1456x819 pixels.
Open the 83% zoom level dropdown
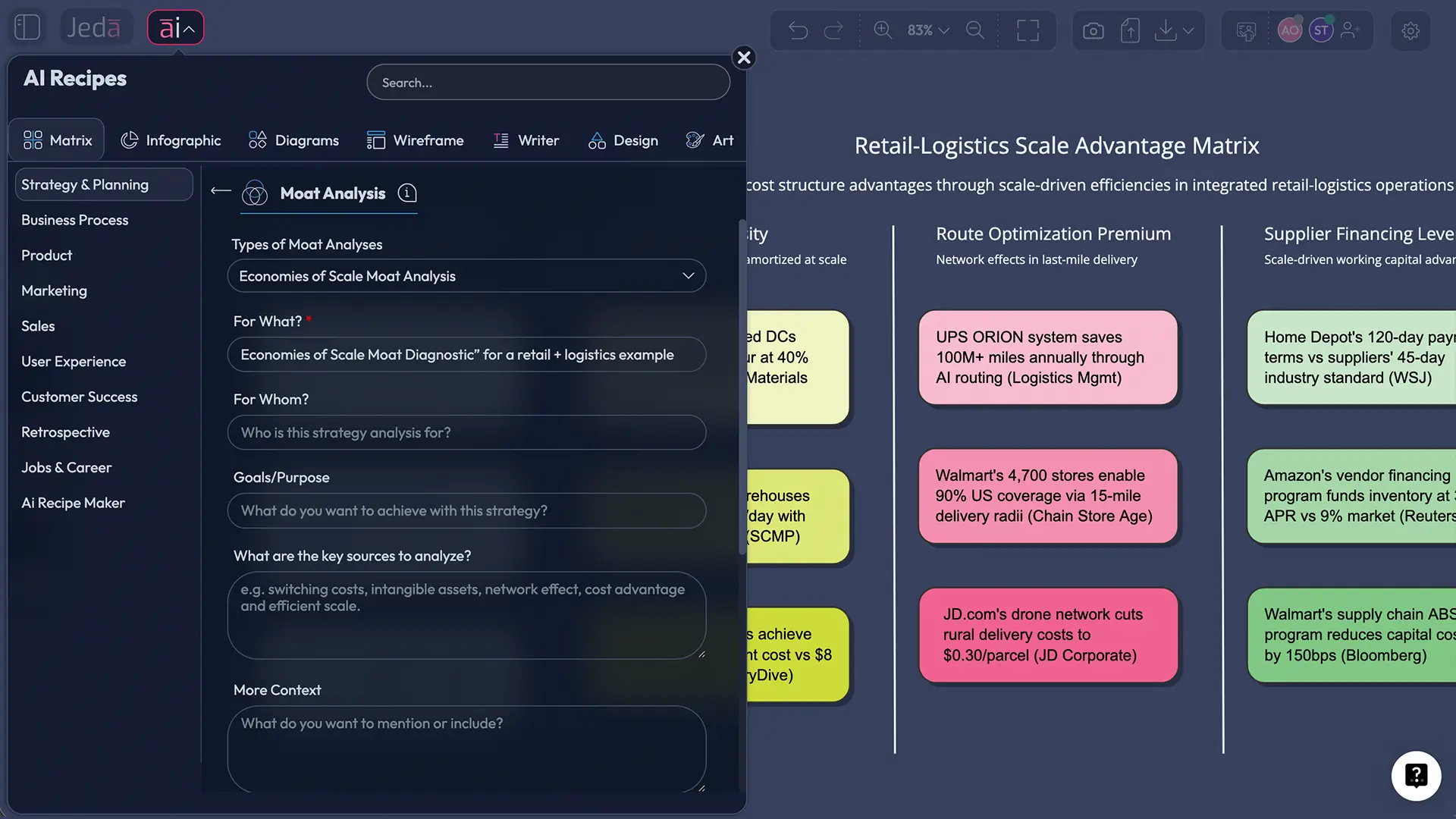928,30
